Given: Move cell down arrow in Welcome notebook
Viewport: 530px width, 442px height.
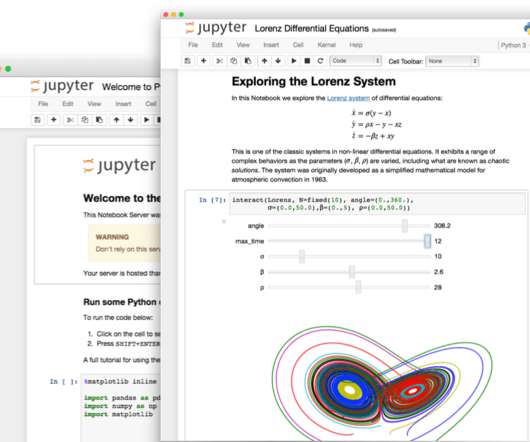Looking at the screenshot, I should tap(130, 120).
